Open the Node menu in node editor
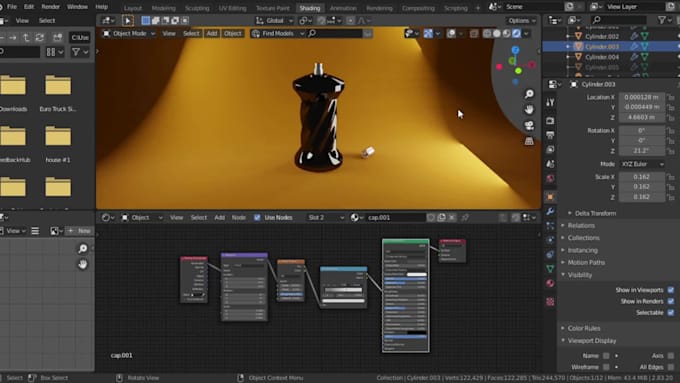Screen dimensions: 680x383 click(x=239, y=217)
